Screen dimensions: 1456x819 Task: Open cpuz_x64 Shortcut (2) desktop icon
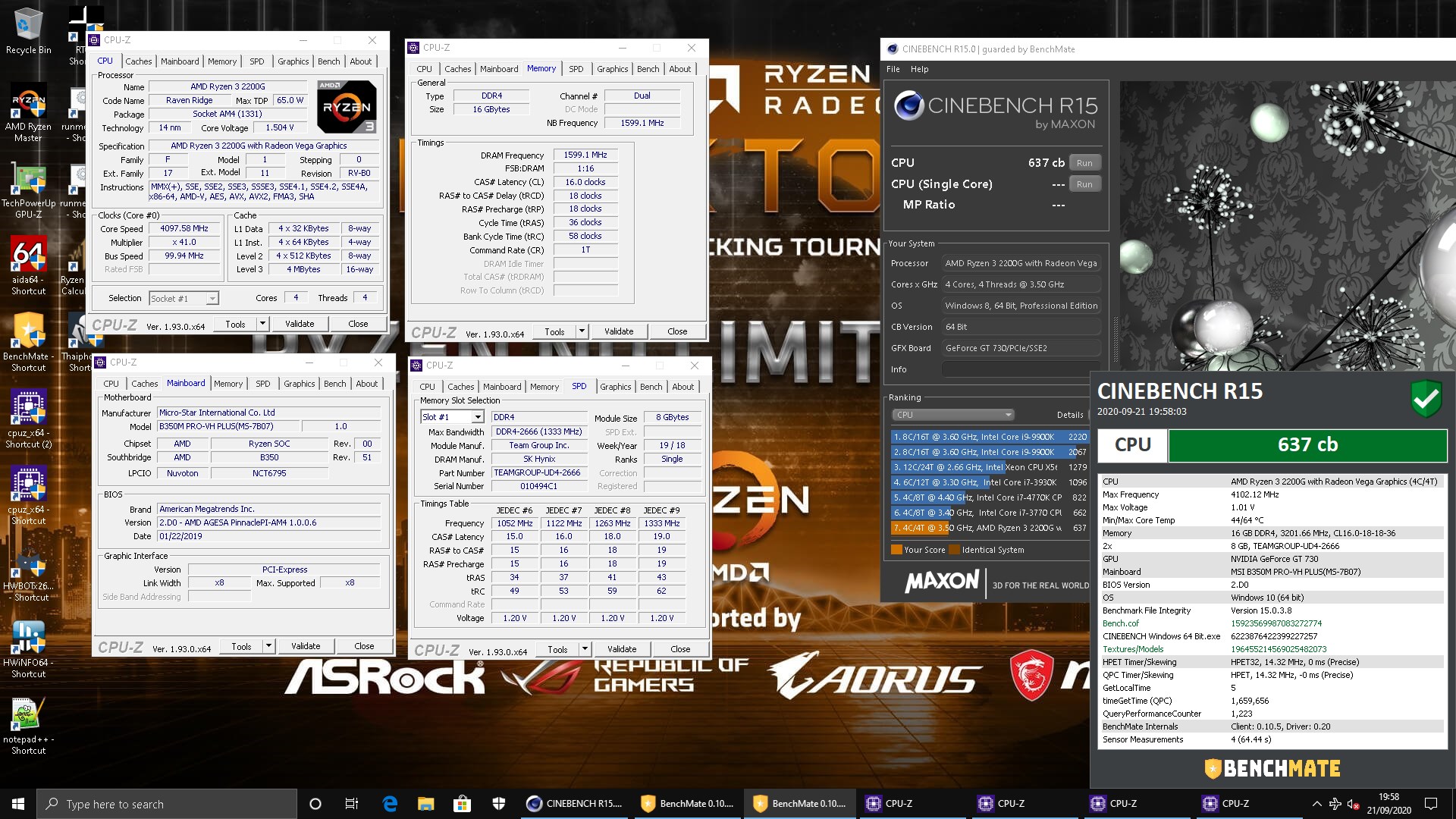click(x=28, y=419)
